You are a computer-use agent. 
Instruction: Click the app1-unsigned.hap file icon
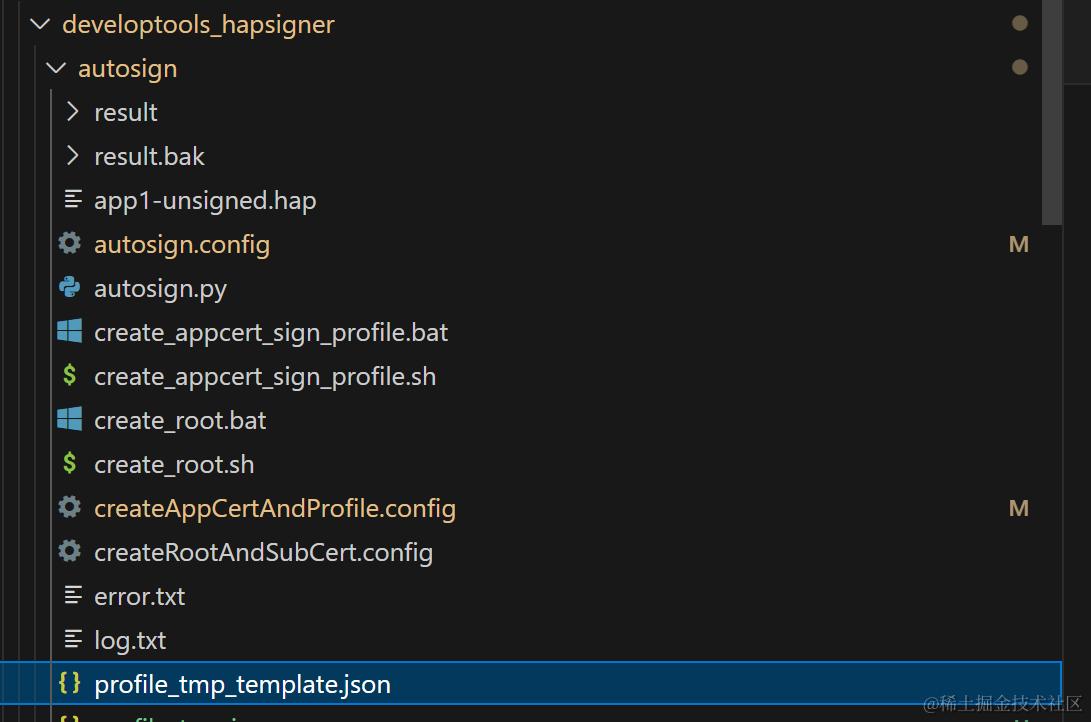point(72,200)
